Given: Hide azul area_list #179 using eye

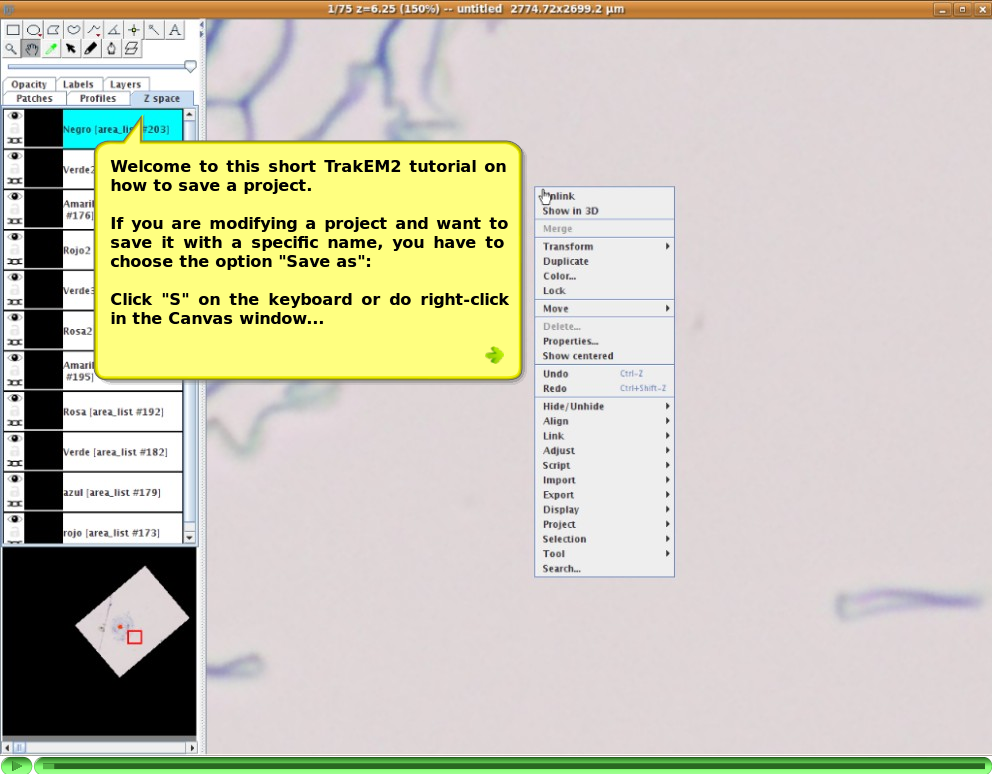Looking at the screenshot, I should coord(15,479).
